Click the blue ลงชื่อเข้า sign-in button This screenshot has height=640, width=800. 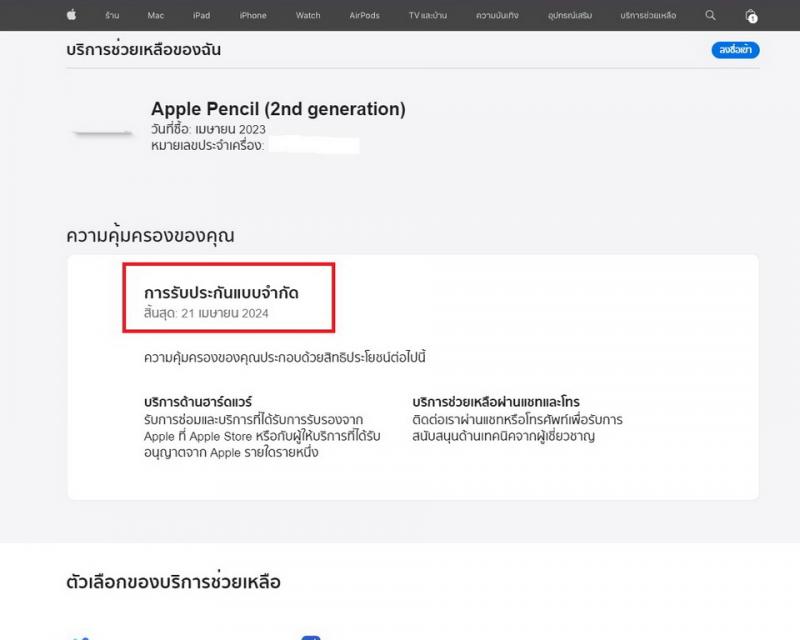(x=735, y=50)
